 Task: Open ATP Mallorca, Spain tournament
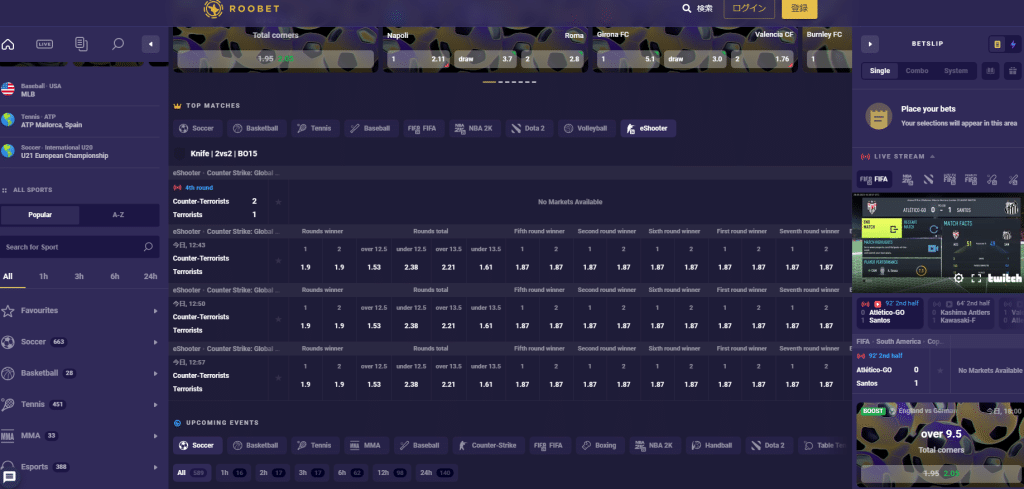point(80,121)
